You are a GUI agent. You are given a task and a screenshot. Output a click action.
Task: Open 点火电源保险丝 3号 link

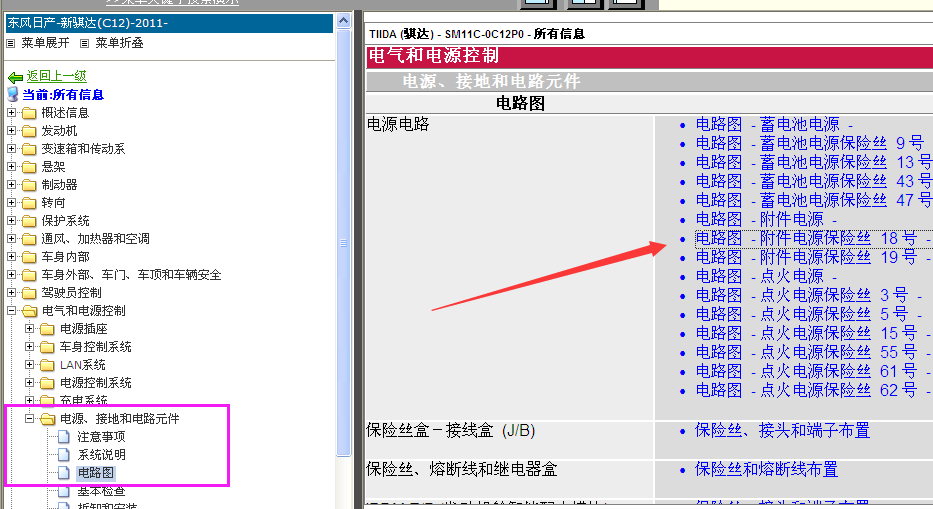point(809,295)
